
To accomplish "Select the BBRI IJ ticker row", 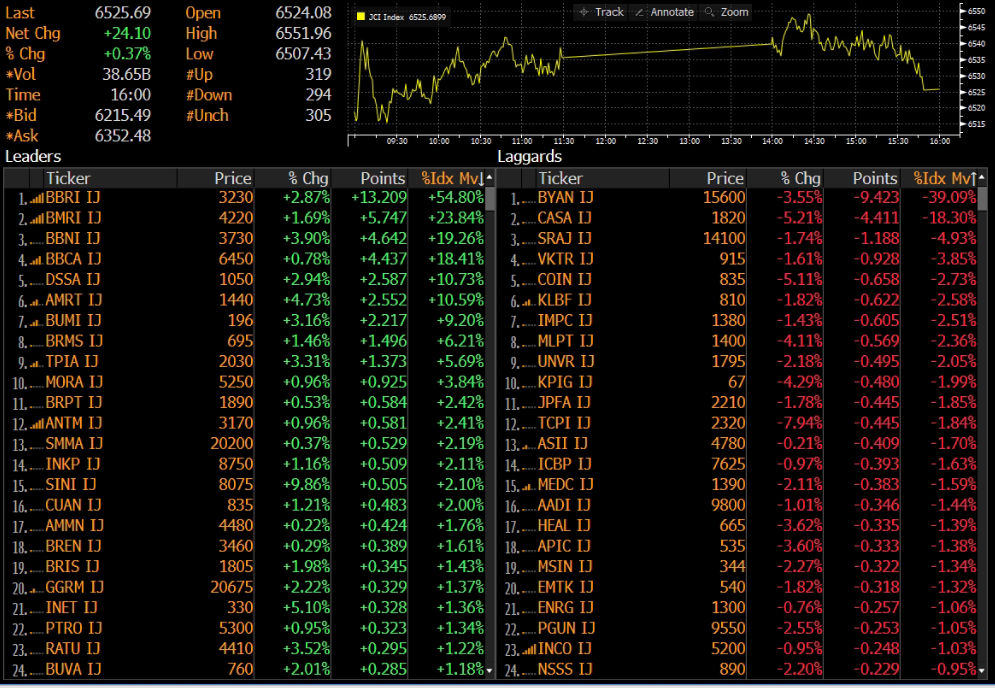I will point(245,197).
